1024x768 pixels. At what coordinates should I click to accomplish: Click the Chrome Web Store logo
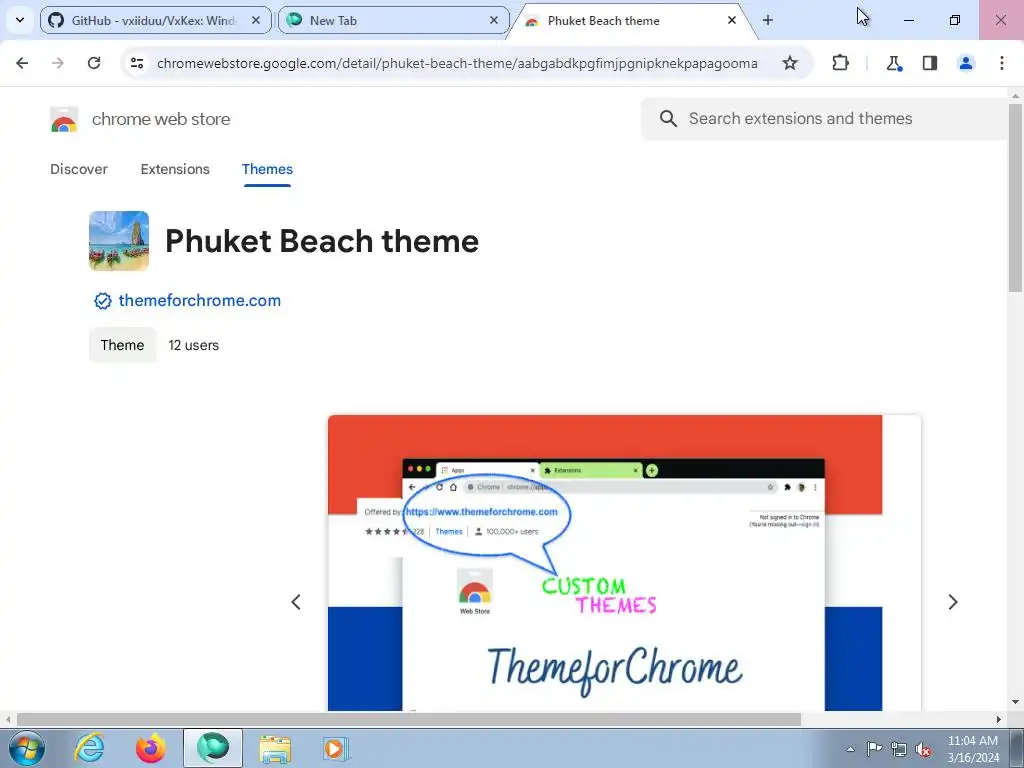tap(64, 120)
